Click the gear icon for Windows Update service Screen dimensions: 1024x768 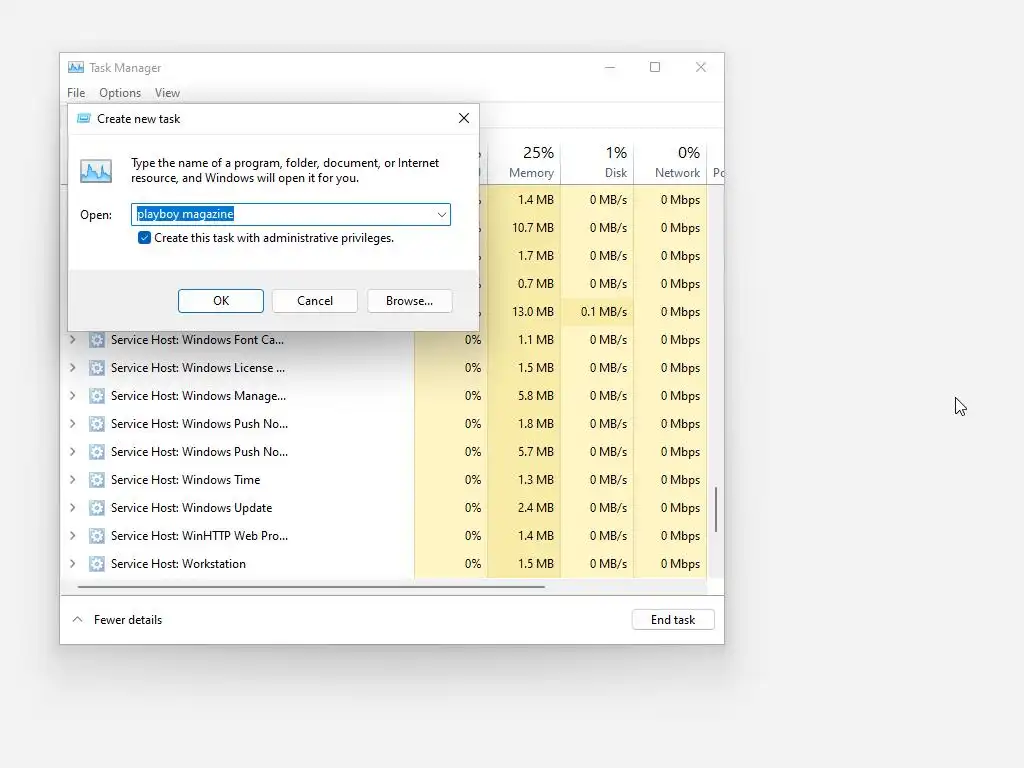[97, 507]
